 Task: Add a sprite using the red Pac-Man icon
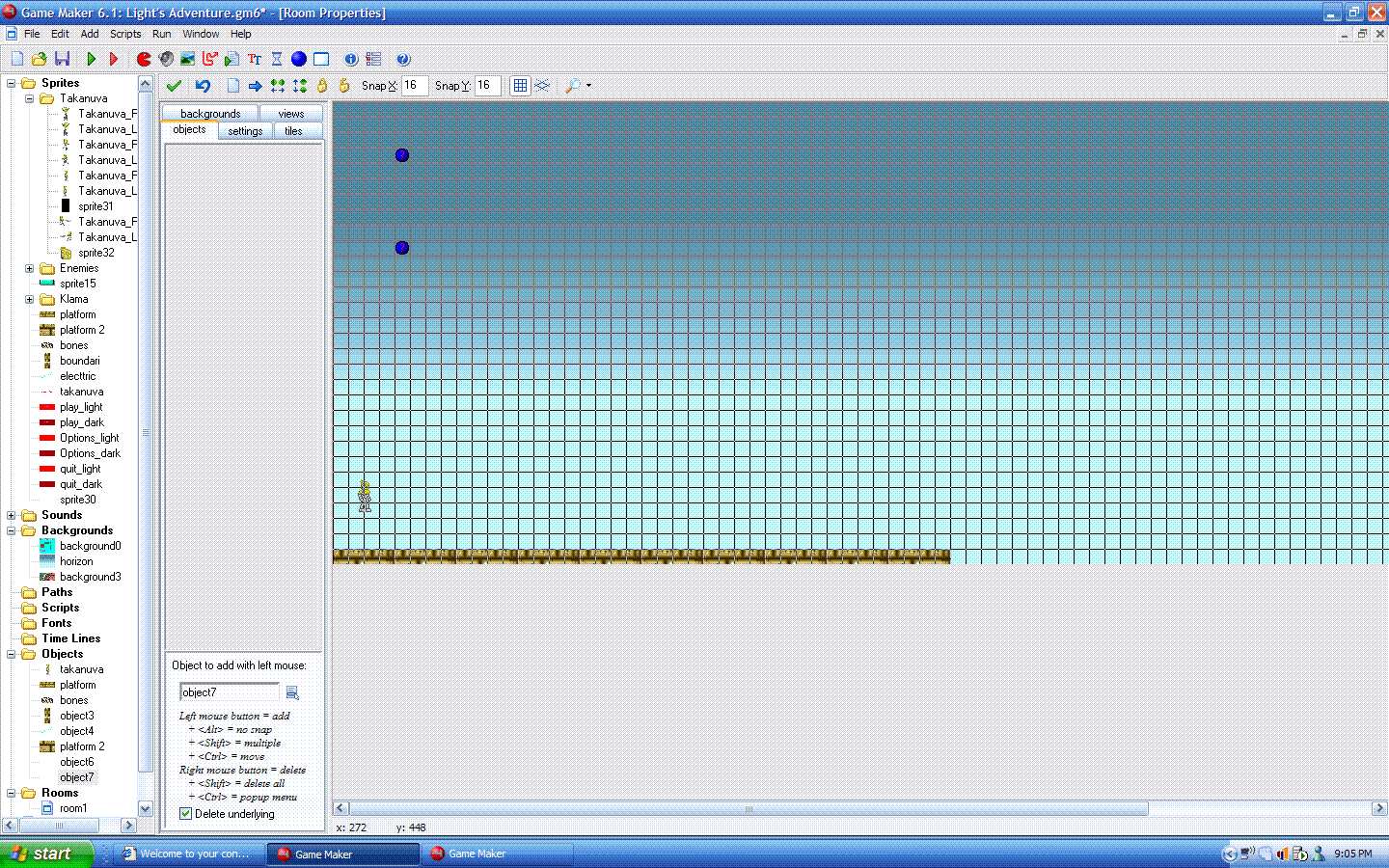point(144,59)
